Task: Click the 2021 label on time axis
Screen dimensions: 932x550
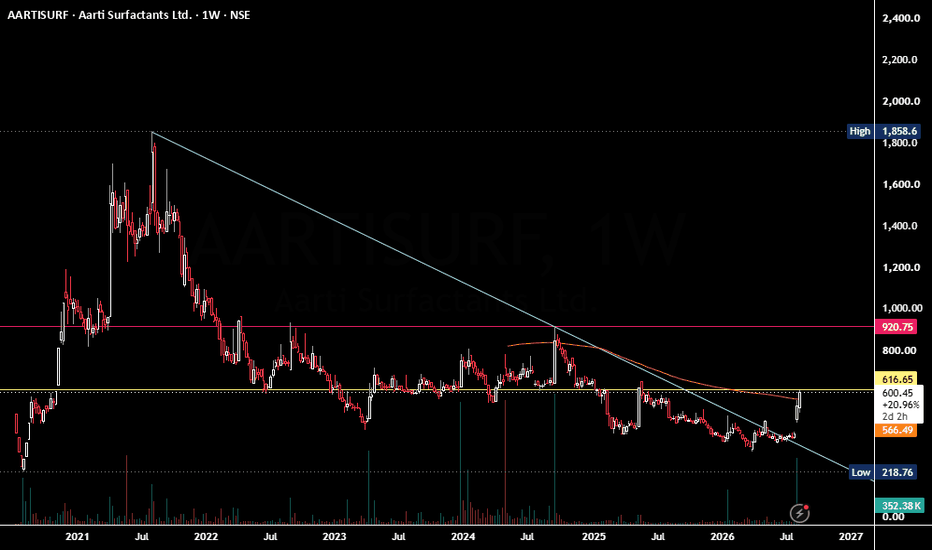Action: [x=77, y=536]
